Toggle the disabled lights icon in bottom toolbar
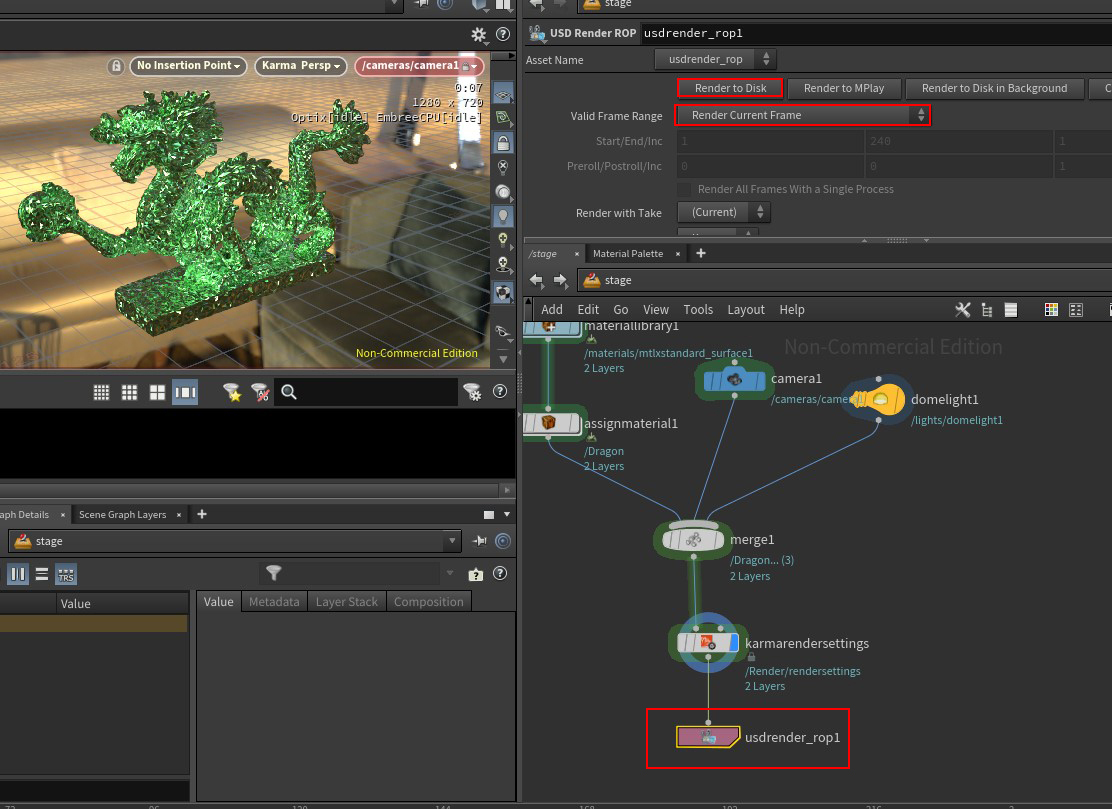 pos(260,391)
